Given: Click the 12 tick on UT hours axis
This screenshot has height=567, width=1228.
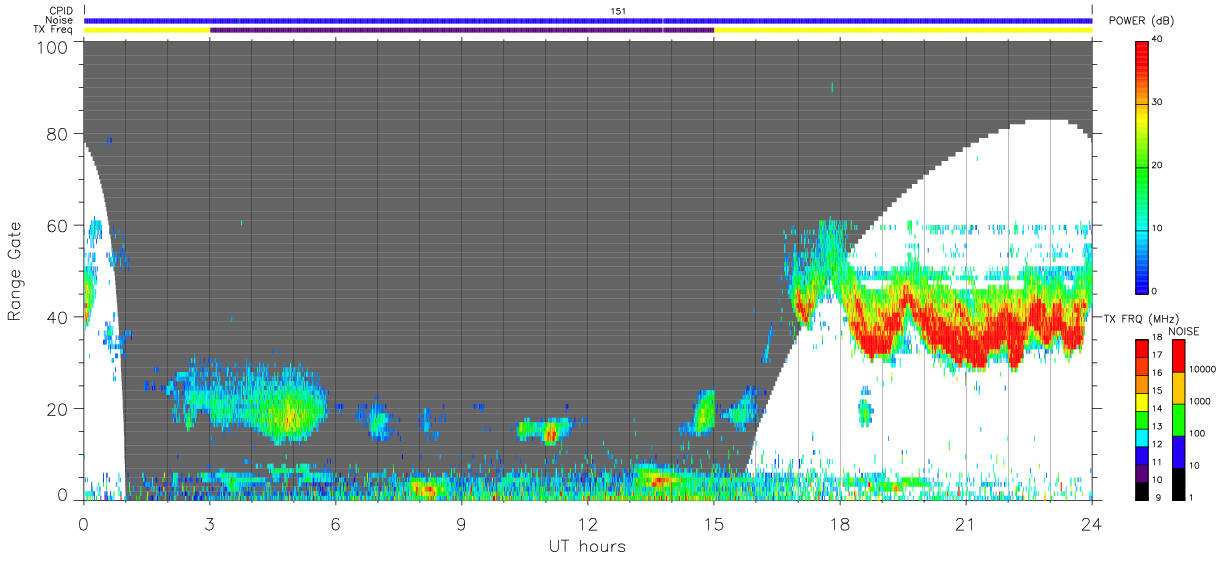Looking at the screenshot, I should [x=588, y=523].
